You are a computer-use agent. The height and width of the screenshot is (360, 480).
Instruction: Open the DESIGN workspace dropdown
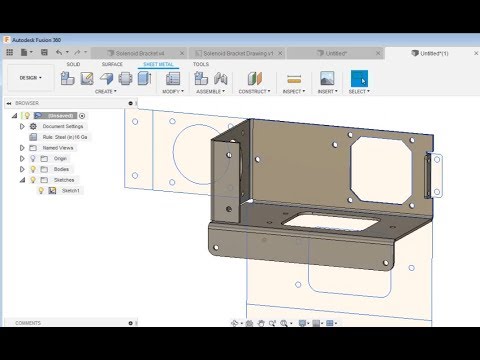point(30,78)
